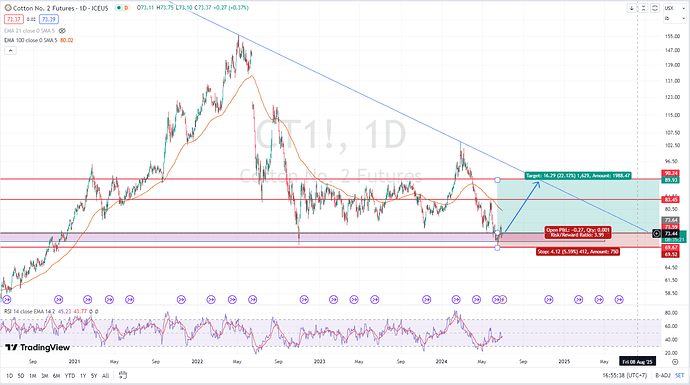Click the circular refresh chart icon

[655, 8]
